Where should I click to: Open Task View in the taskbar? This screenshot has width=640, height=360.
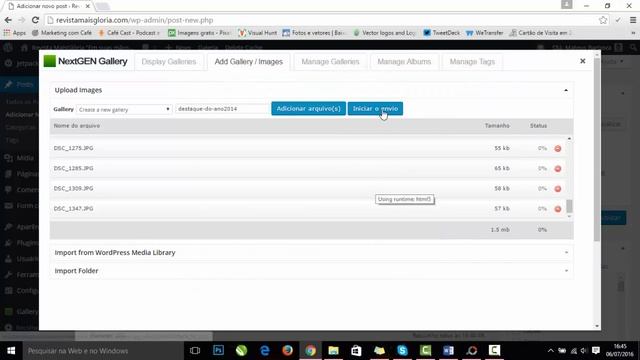(195, 351)
